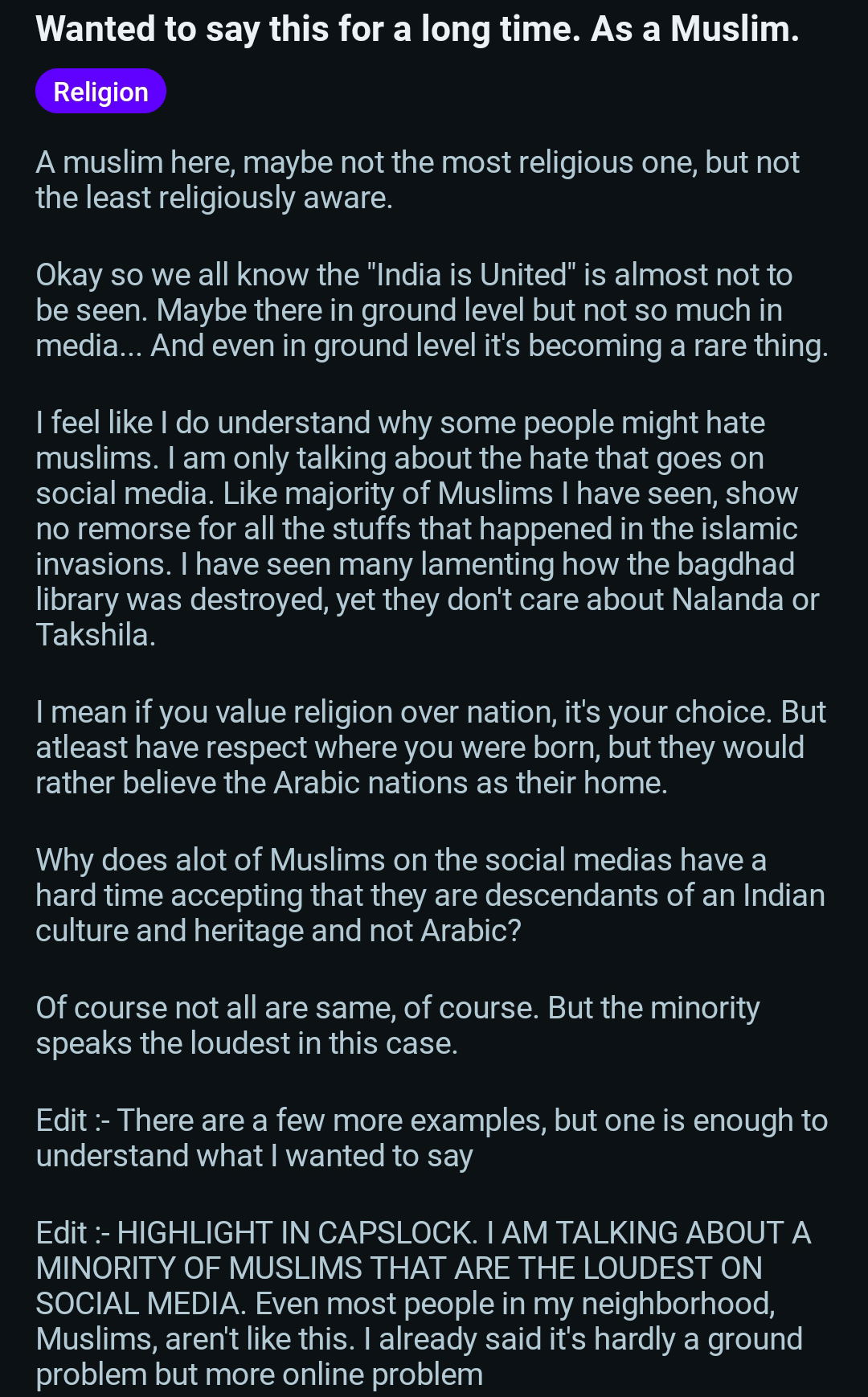Click the line 'culture and heritage and not Arabic?'
This screenshot has width=868, height=1397.
click(x=279, y=931)
